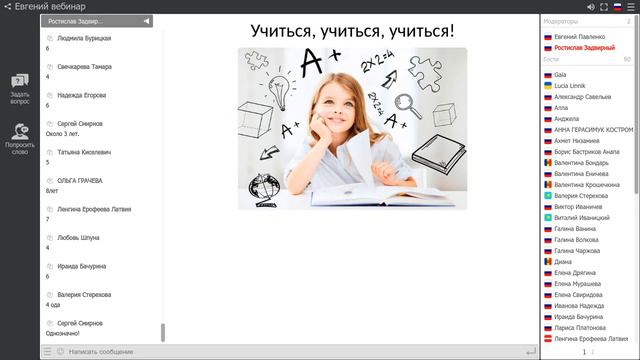640x360 pixels.
Task: Select guest Елена Дрягина
Action: 575,273
